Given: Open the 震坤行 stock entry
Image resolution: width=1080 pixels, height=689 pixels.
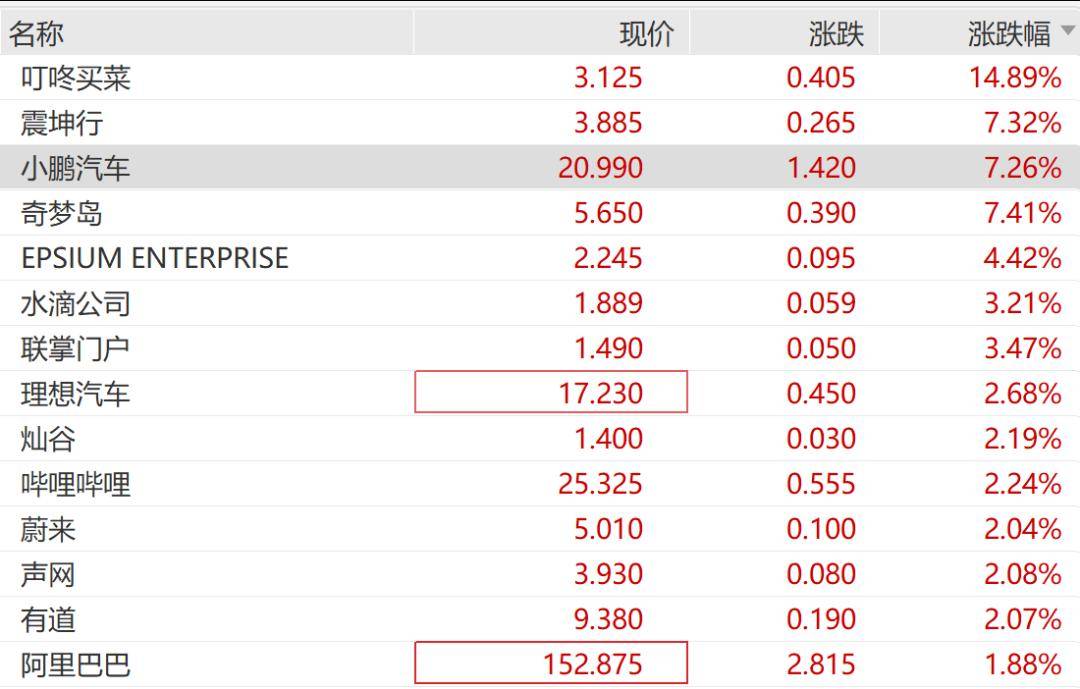Looking at the screenshot, I should pyautogui.click(x=62, y=123).
